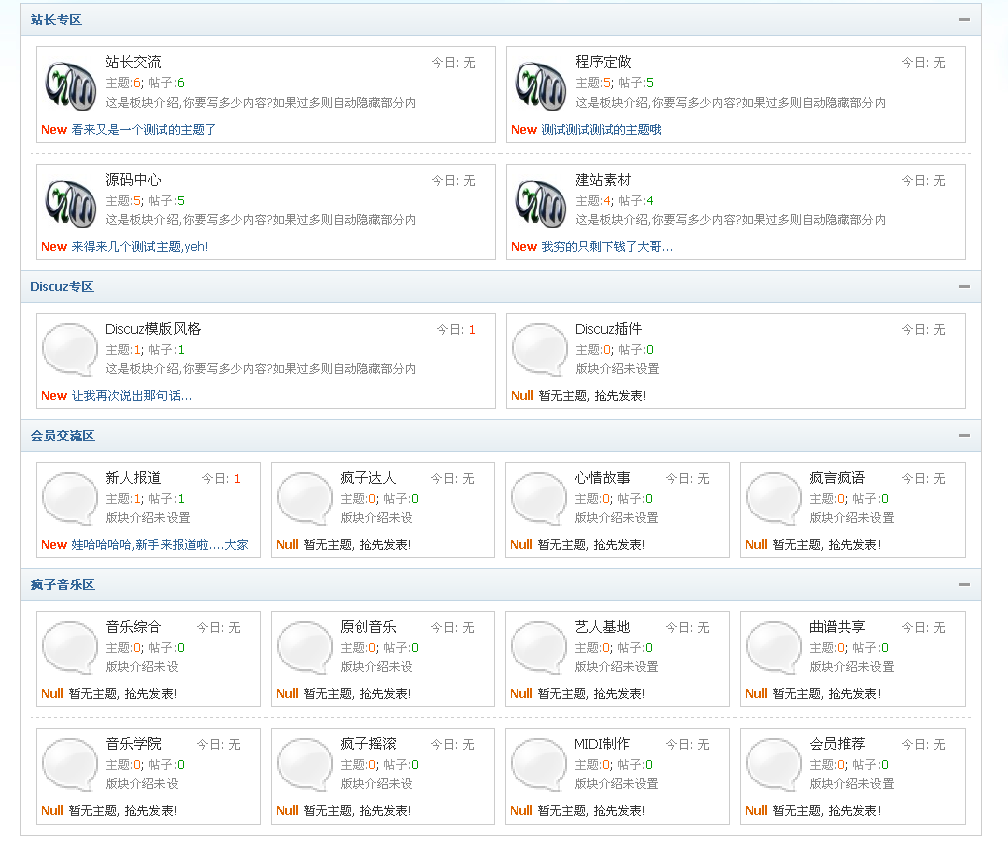This screenshot has height=845, width=1008.
Task: Open the Discuz插件 forum title
Action: coord(608,329)
